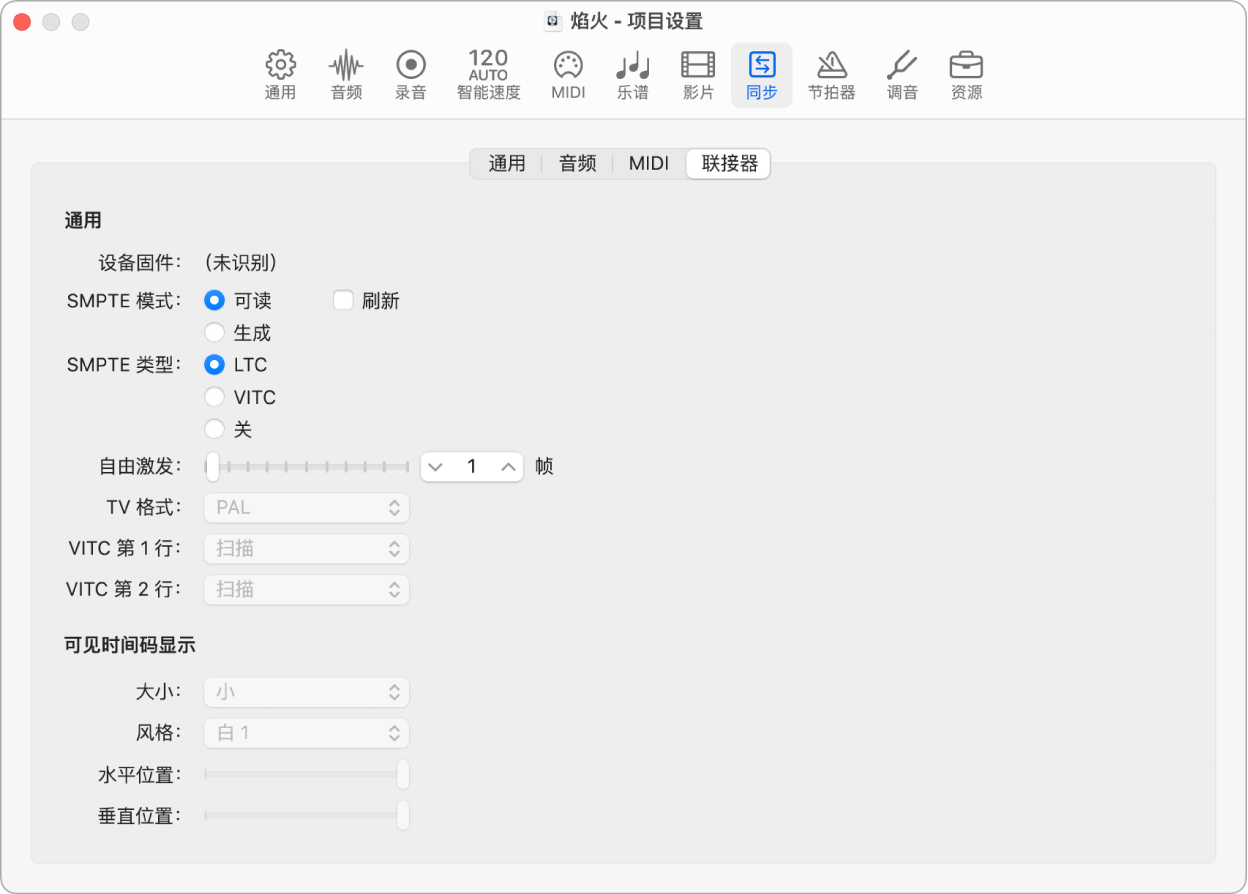This screenshot has height=894, width=1248.
Task: Open the 乐谱 score settings
Action: tap(633, 75)
